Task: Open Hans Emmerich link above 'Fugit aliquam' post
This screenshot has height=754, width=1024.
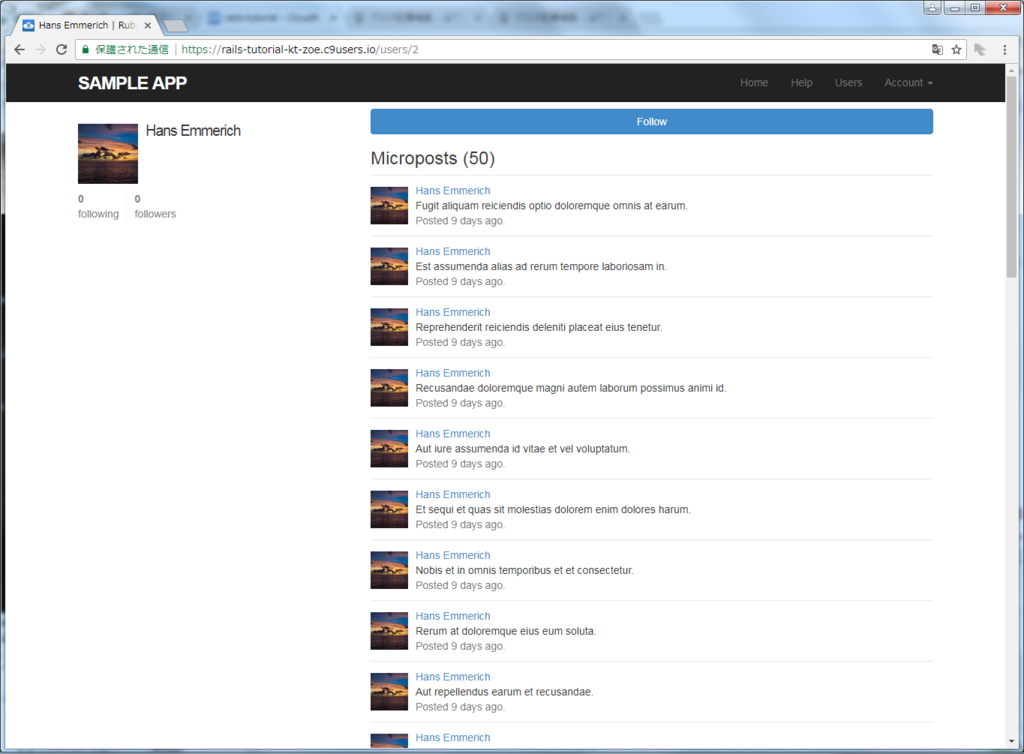Action: (453, 191)
